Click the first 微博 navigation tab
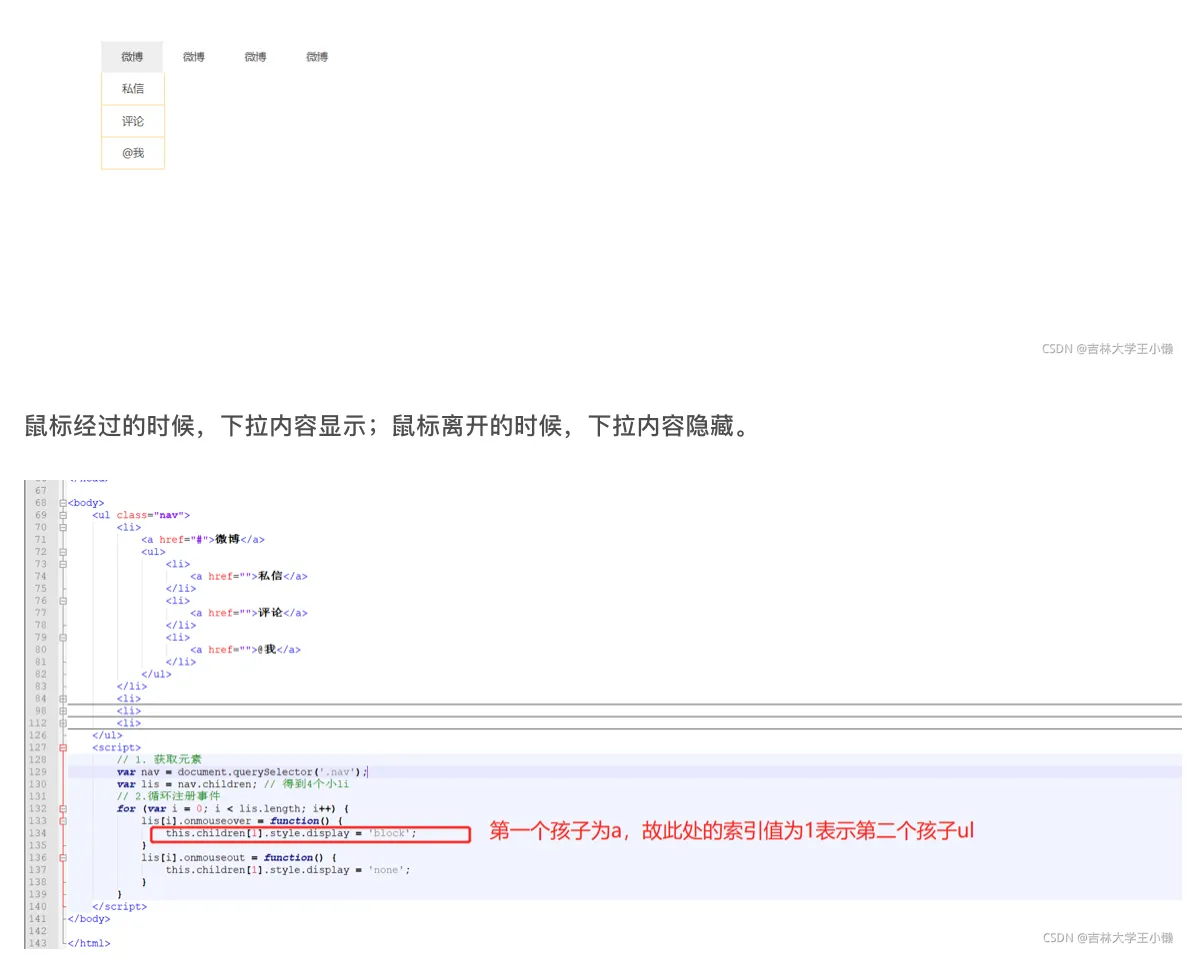This screenshot has height=972, width=1190. coord(131,57)
